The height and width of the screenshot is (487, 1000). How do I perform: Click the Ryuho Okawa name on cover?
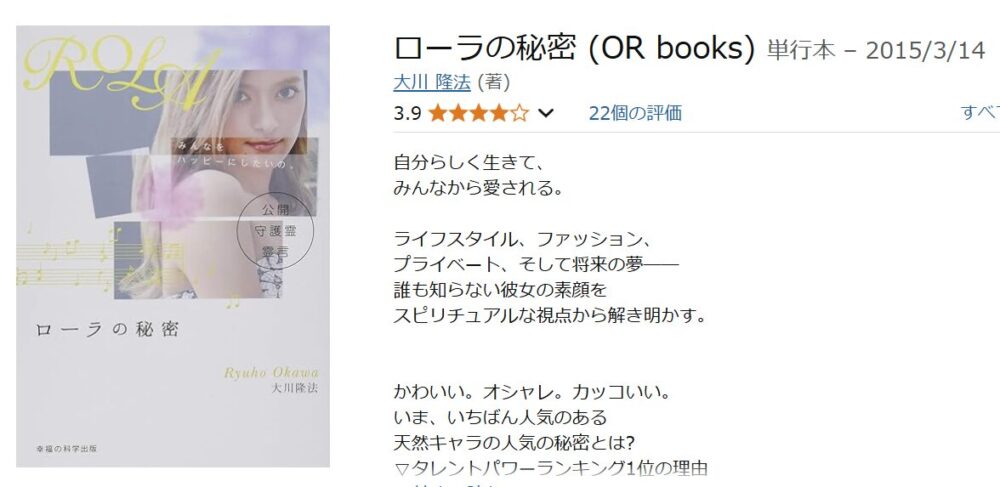271,373
